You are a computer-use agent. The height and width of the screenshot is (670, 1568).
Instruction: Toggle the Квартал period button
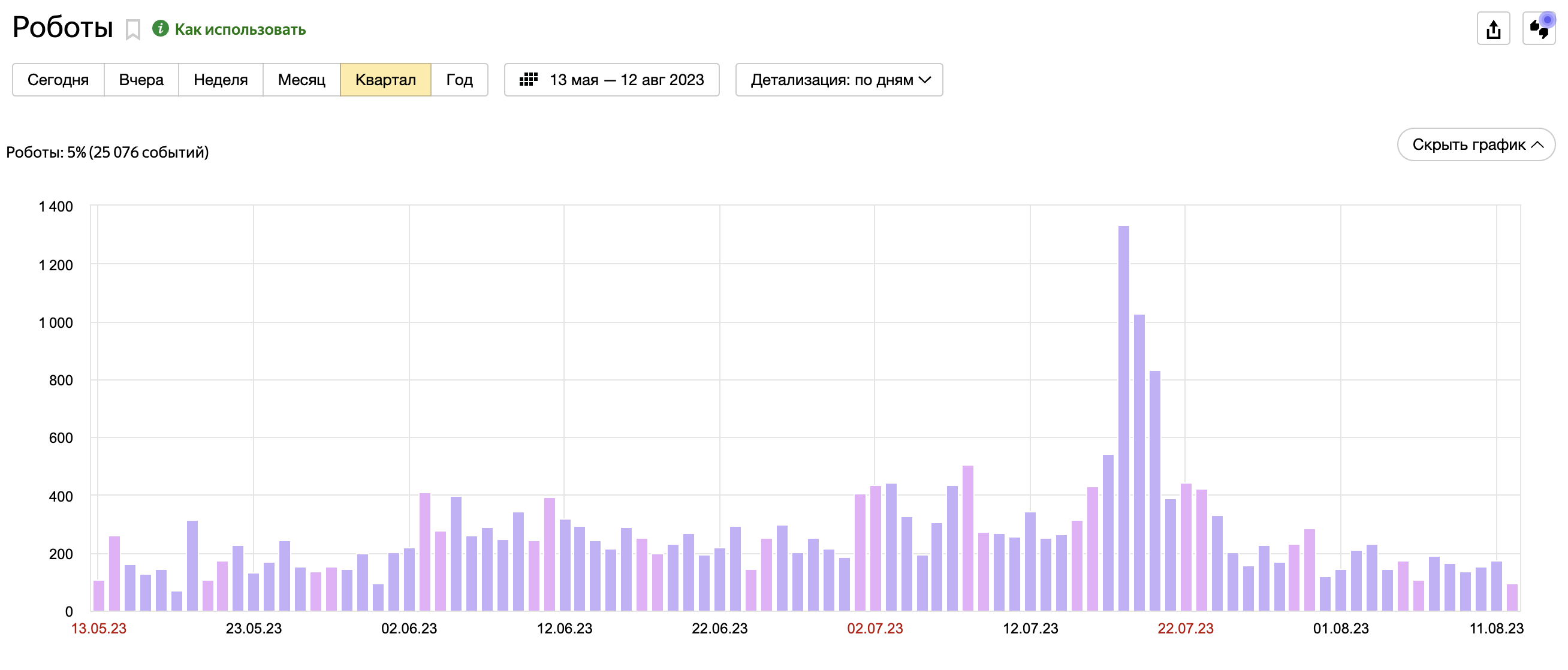click(385, 80)
